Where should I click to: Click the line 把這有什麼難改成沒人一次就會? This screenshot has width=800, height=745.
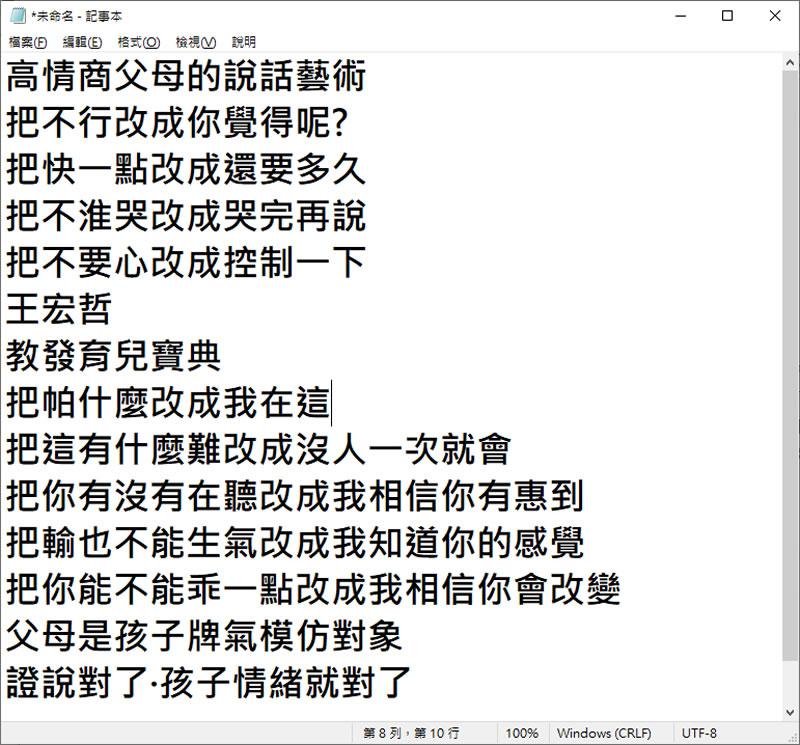click(259, 450)
